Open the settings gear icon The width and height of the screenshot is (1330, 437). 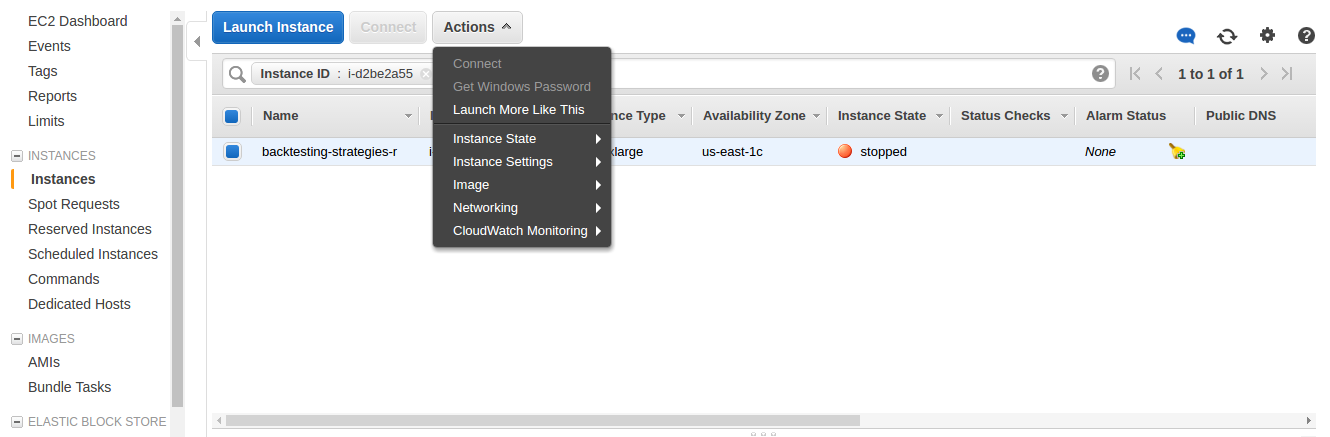1267,35
